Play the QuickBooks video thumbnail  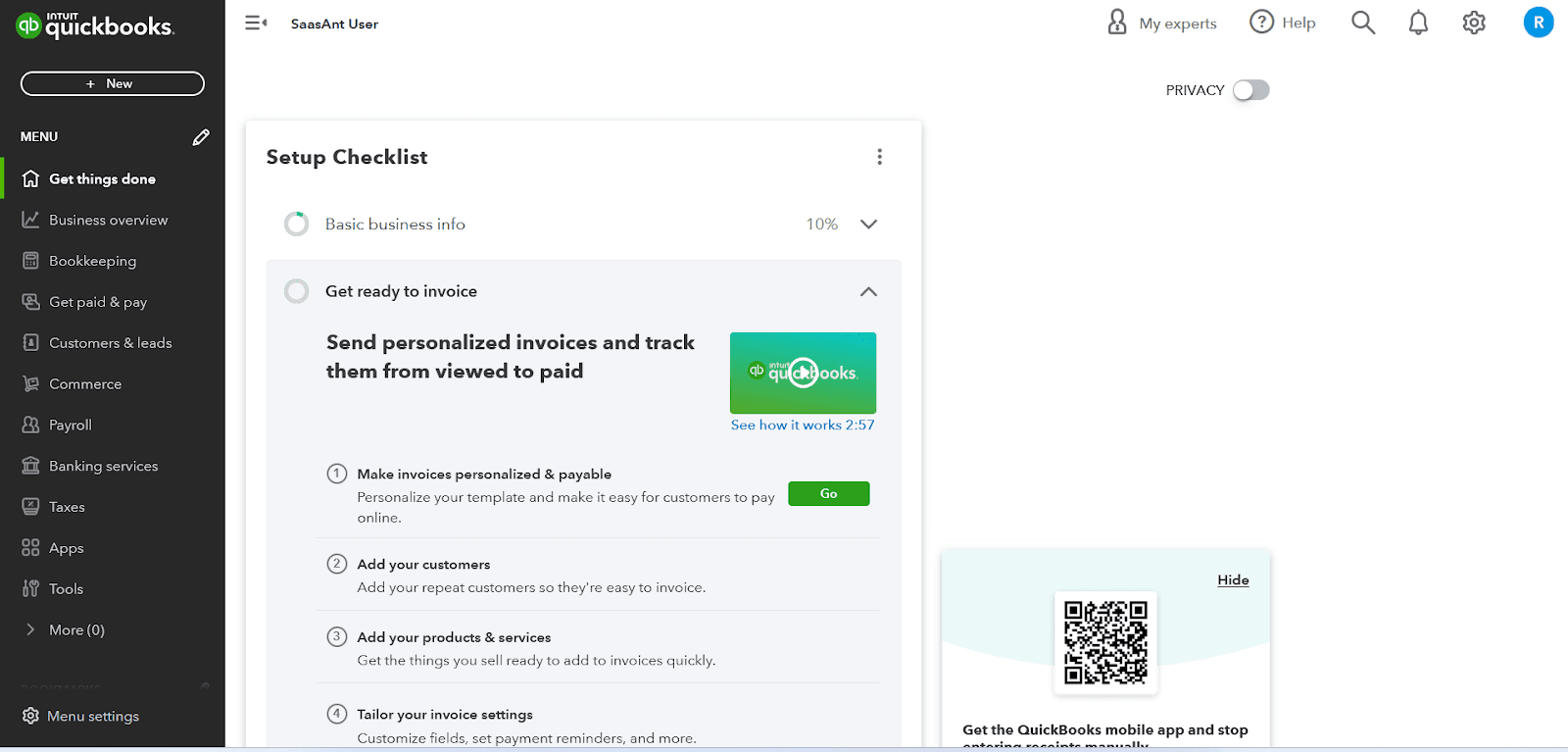point(803,373)
